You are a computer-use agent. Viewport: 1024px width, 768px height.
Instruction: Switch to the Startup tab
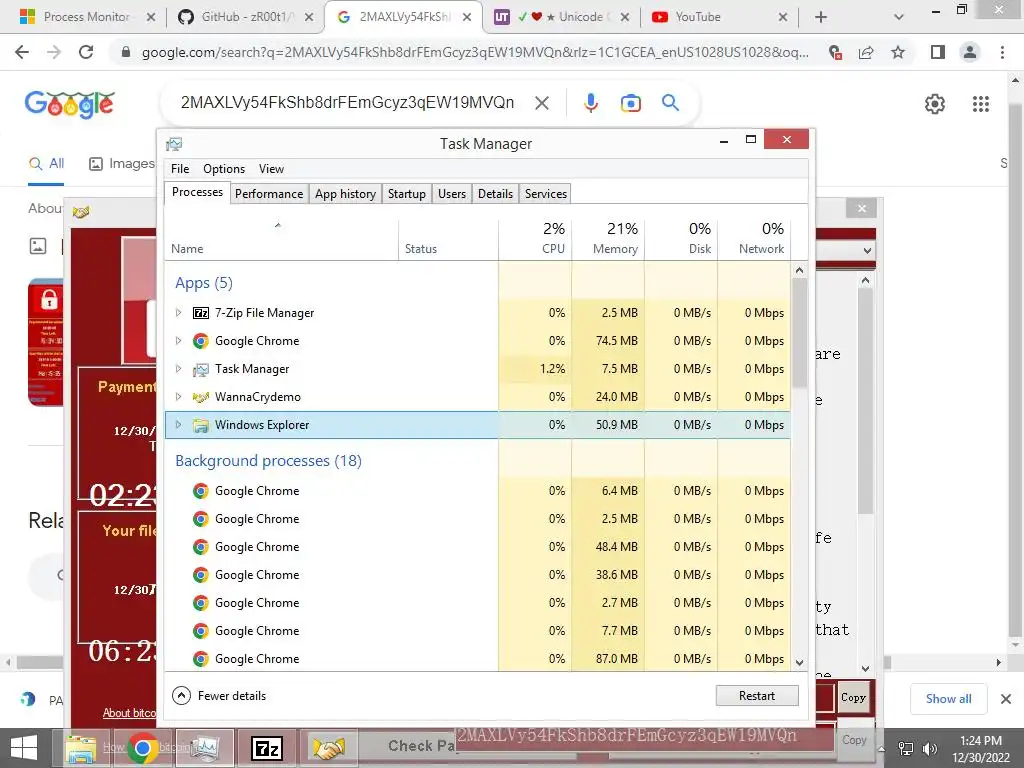[x=406, y=194]
